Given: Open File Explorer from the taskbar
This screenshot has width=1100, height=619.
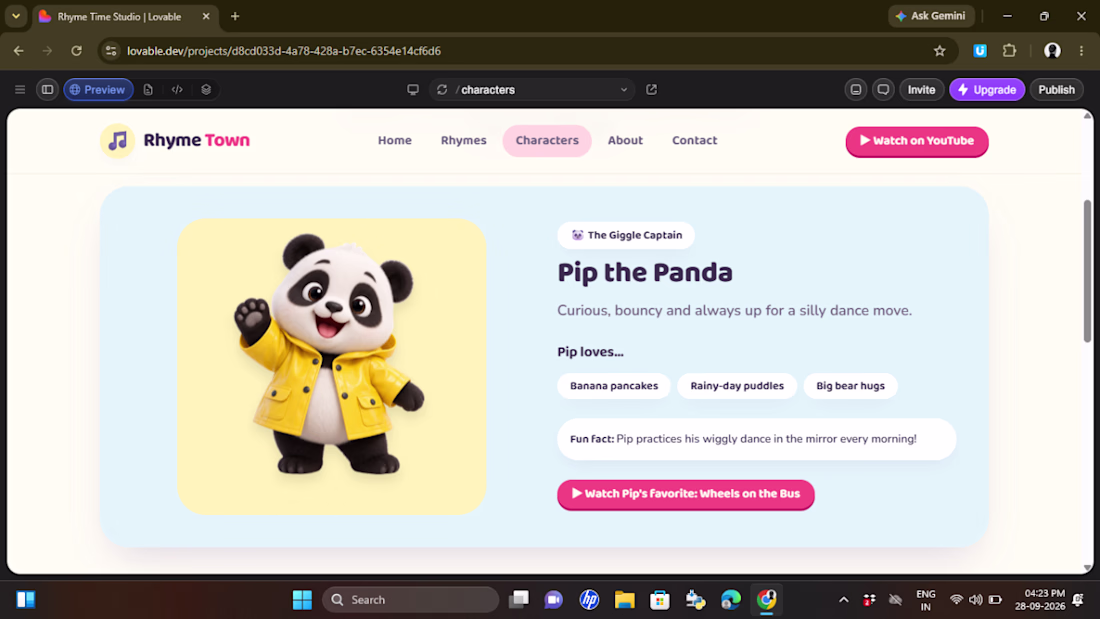Looking at the screenshot, I should [x=624, y=599].
